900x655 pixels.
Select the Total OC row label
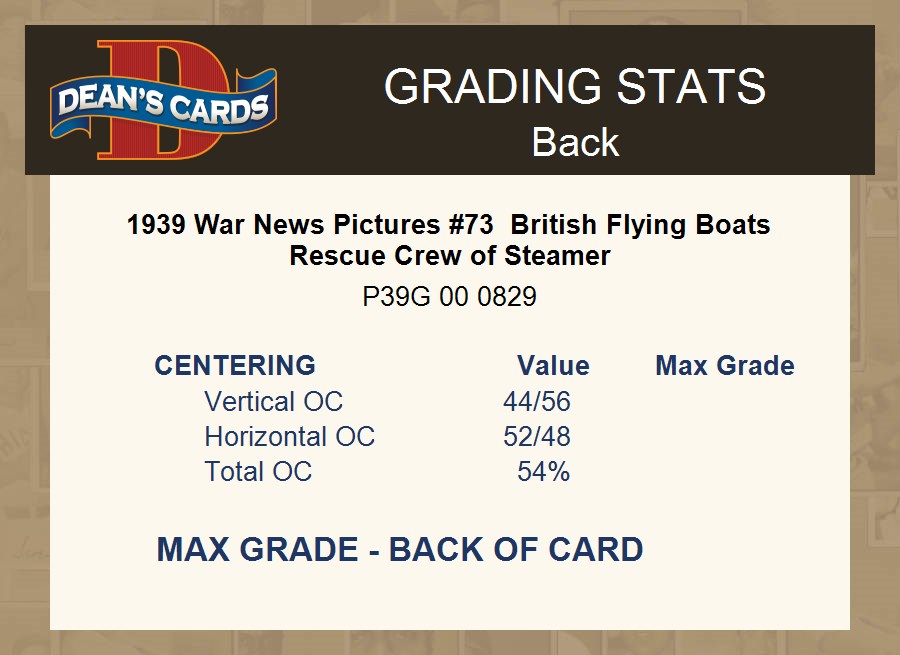(x=258, y=471)
